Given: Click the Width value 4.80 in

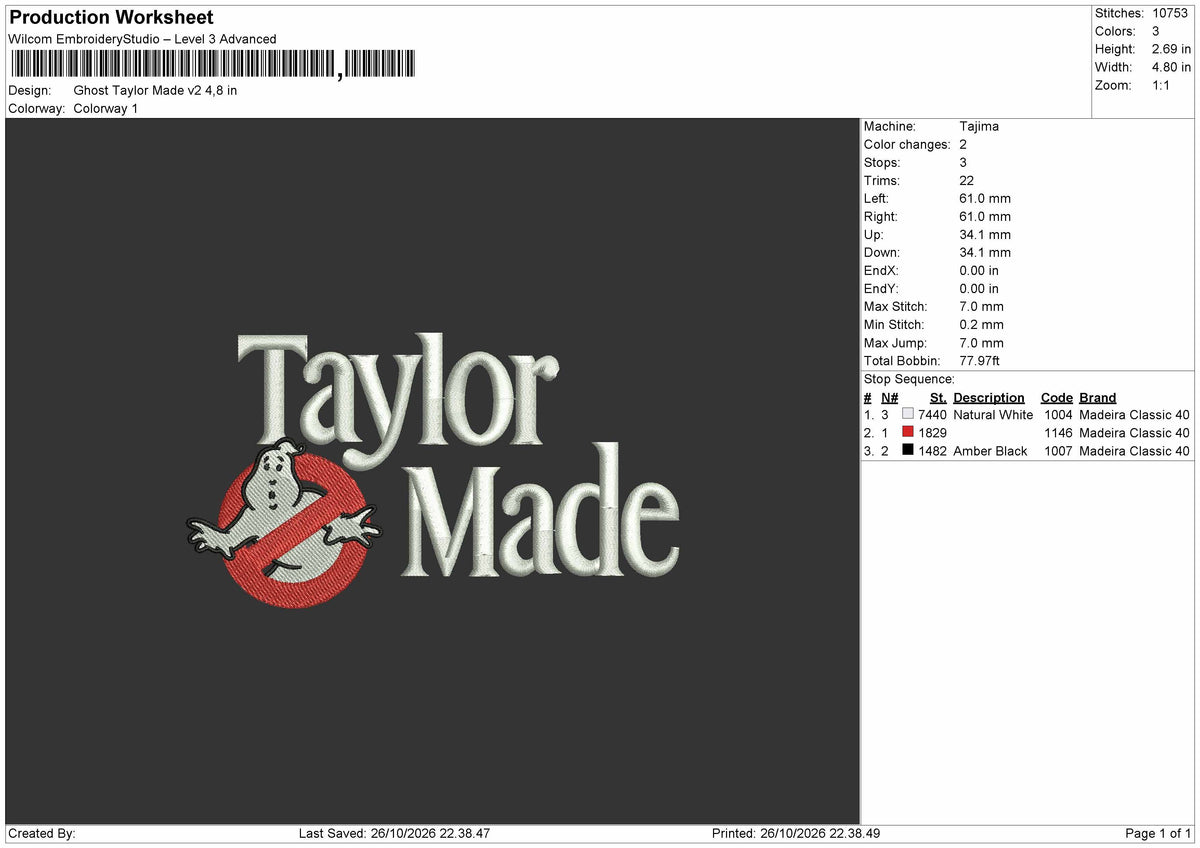Looking at the screenshot, I should point(1171,68).
